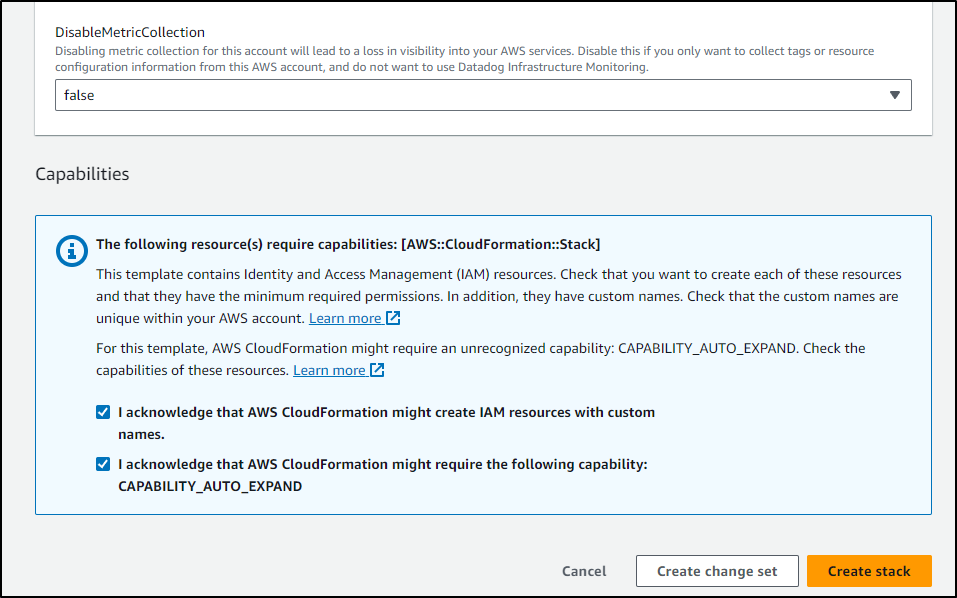Viewport: 957px width, 598px height.
Task: Click the CAPABILITY_AUTO_EXPAND label under second checkbox
Action: tap(210, 486)
